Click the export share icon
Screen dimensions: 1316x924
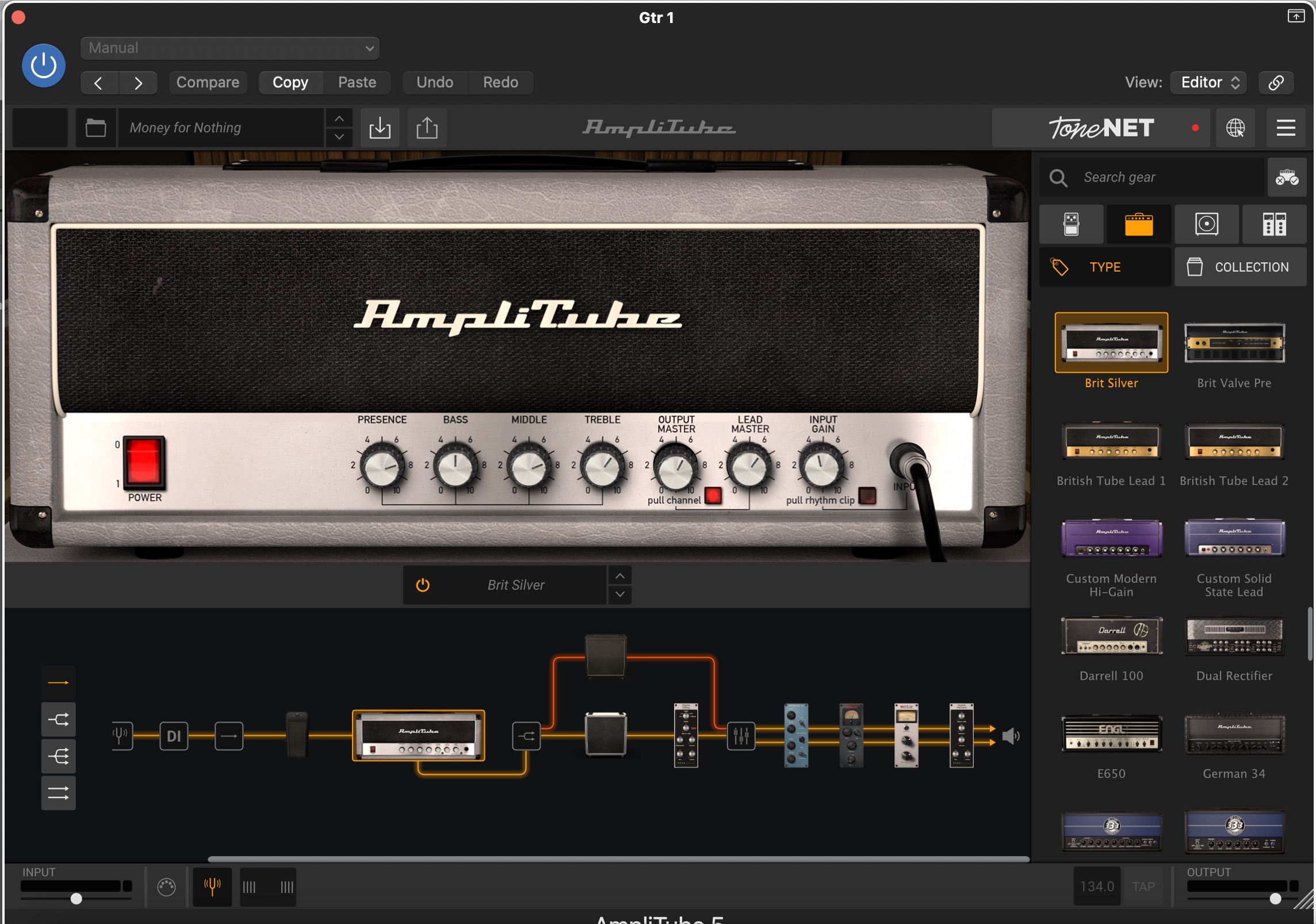coord(427,128)
